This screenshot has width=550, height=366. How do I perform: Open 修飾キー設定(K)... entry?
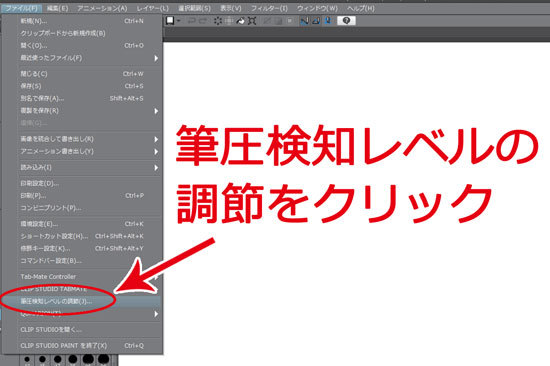[82, 248]
